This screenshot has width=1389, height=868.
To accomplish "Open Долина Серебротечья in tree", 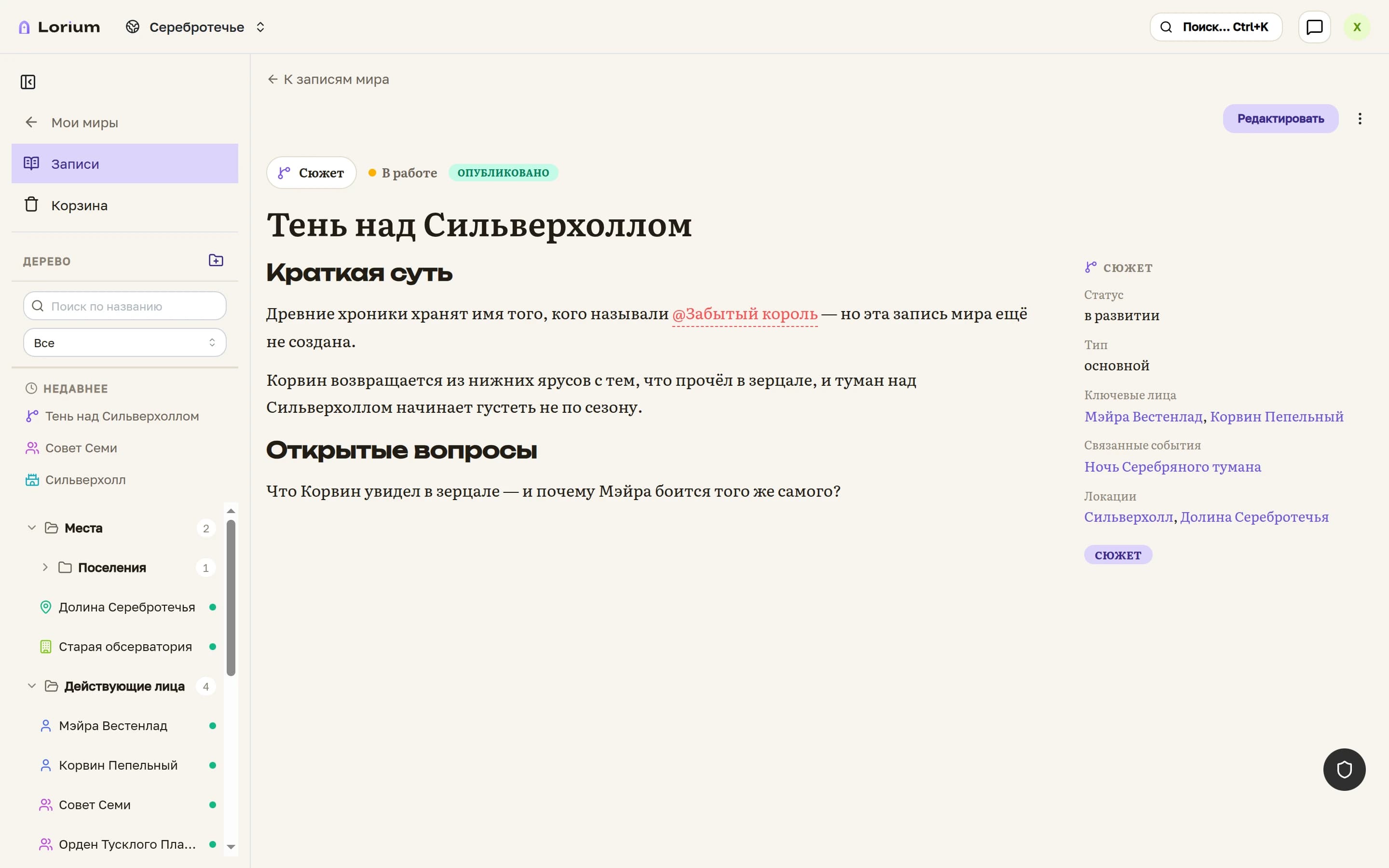I will [x=126, y=607].
